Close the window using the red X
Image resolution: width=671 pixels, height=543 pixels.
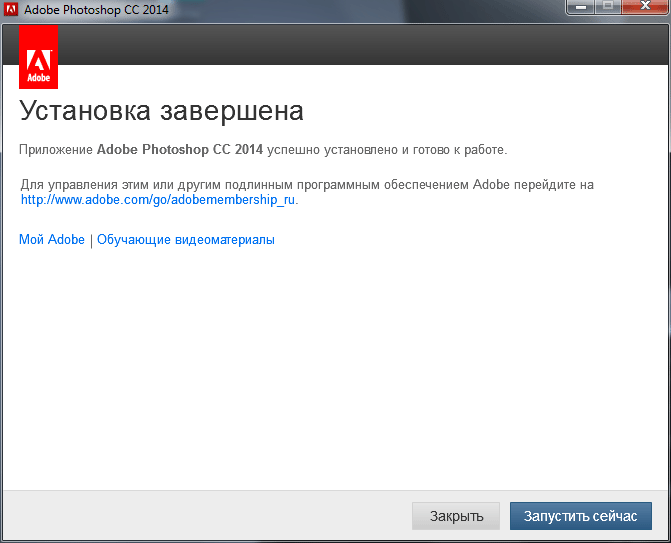(x=645, y=9)
